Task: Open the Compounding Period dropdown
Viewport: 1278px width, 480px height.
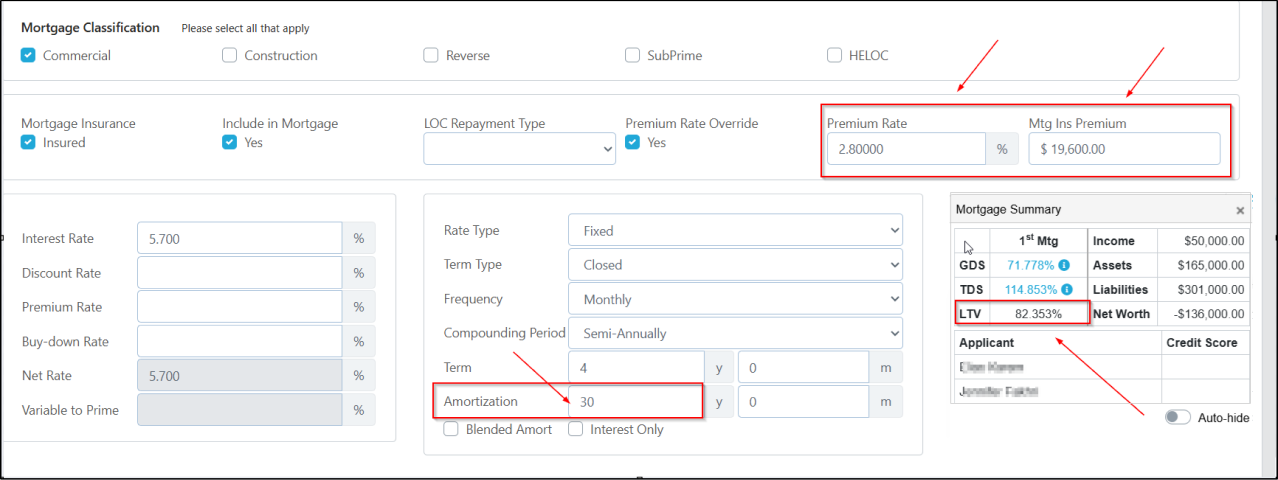Action: coord(735,333)
